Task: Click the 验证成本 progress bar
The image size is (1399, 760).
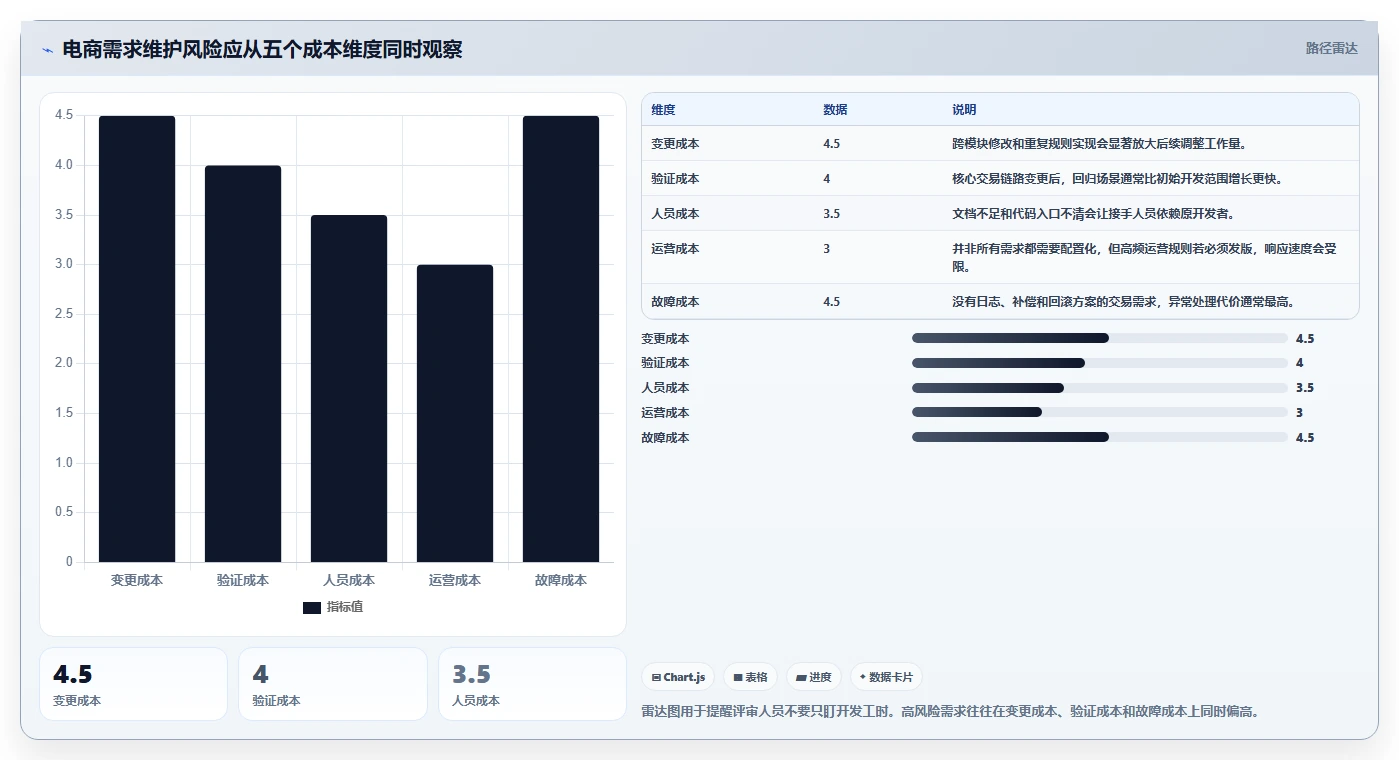Action: 1100,363
